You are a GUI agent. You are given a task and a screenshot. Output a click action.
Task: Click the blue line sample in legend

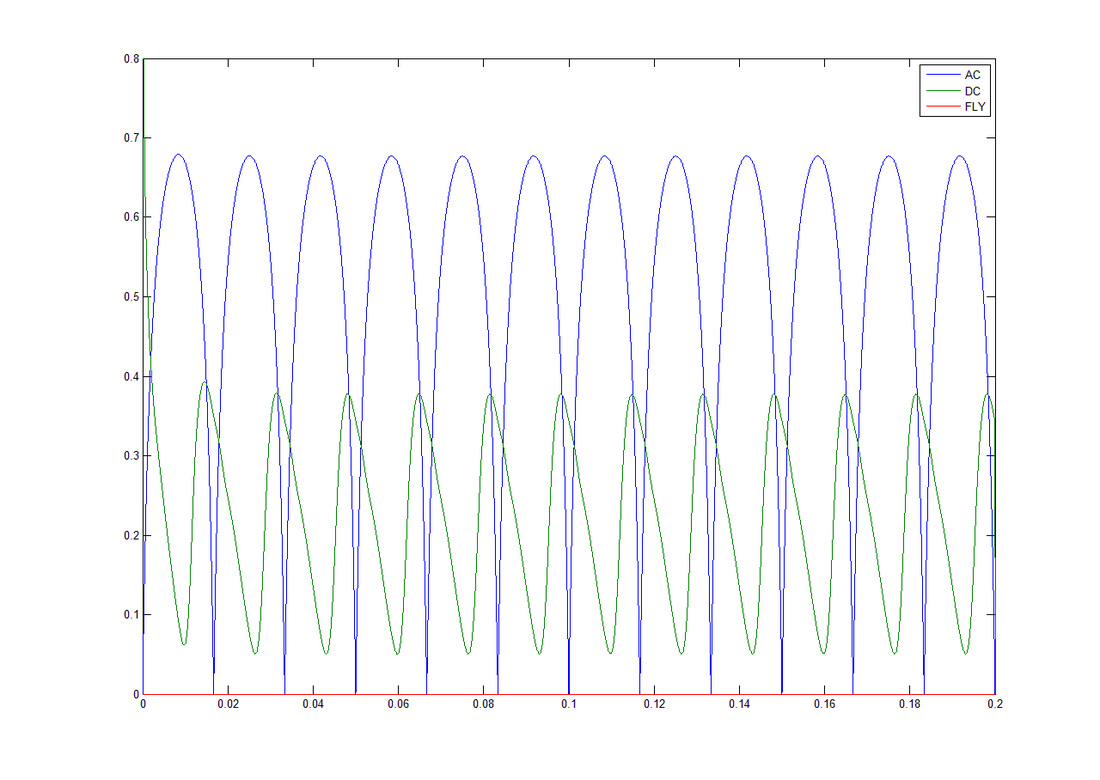(x=942, y=75)
